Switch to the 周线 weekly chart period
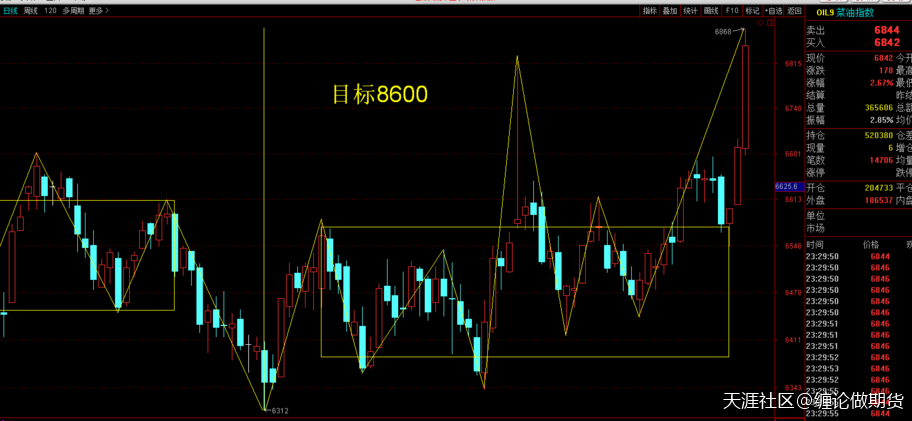 (x=31, y=11)
